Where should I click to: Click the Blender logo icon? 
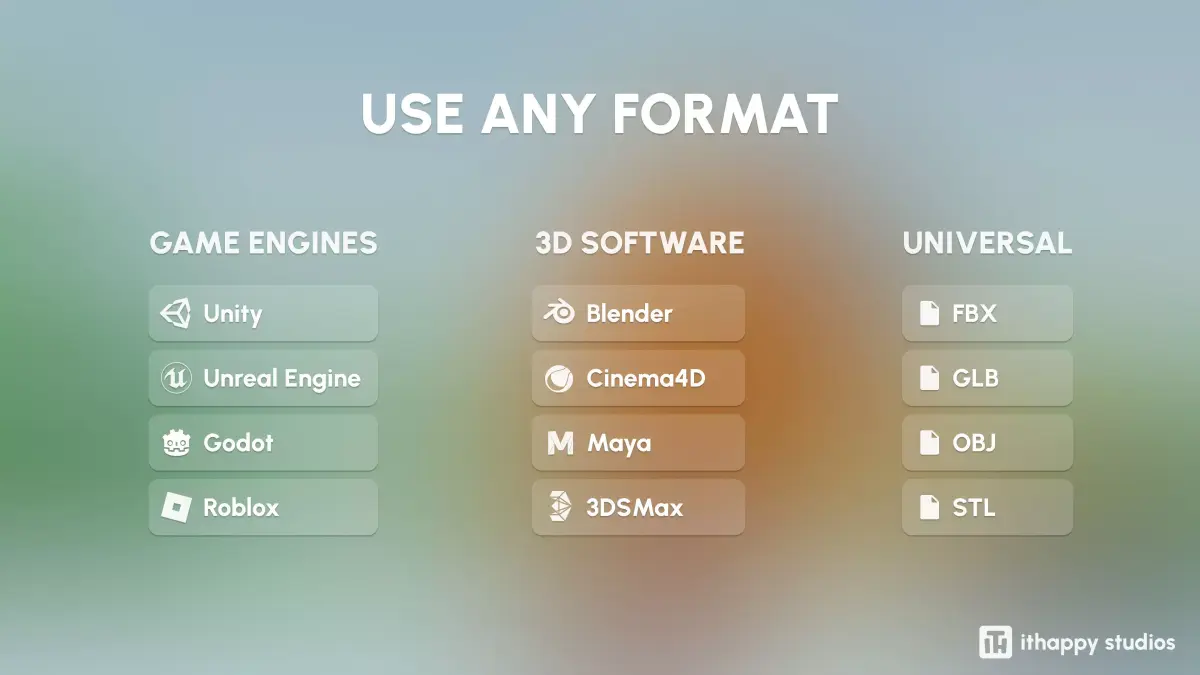click(x=558, y=314)
